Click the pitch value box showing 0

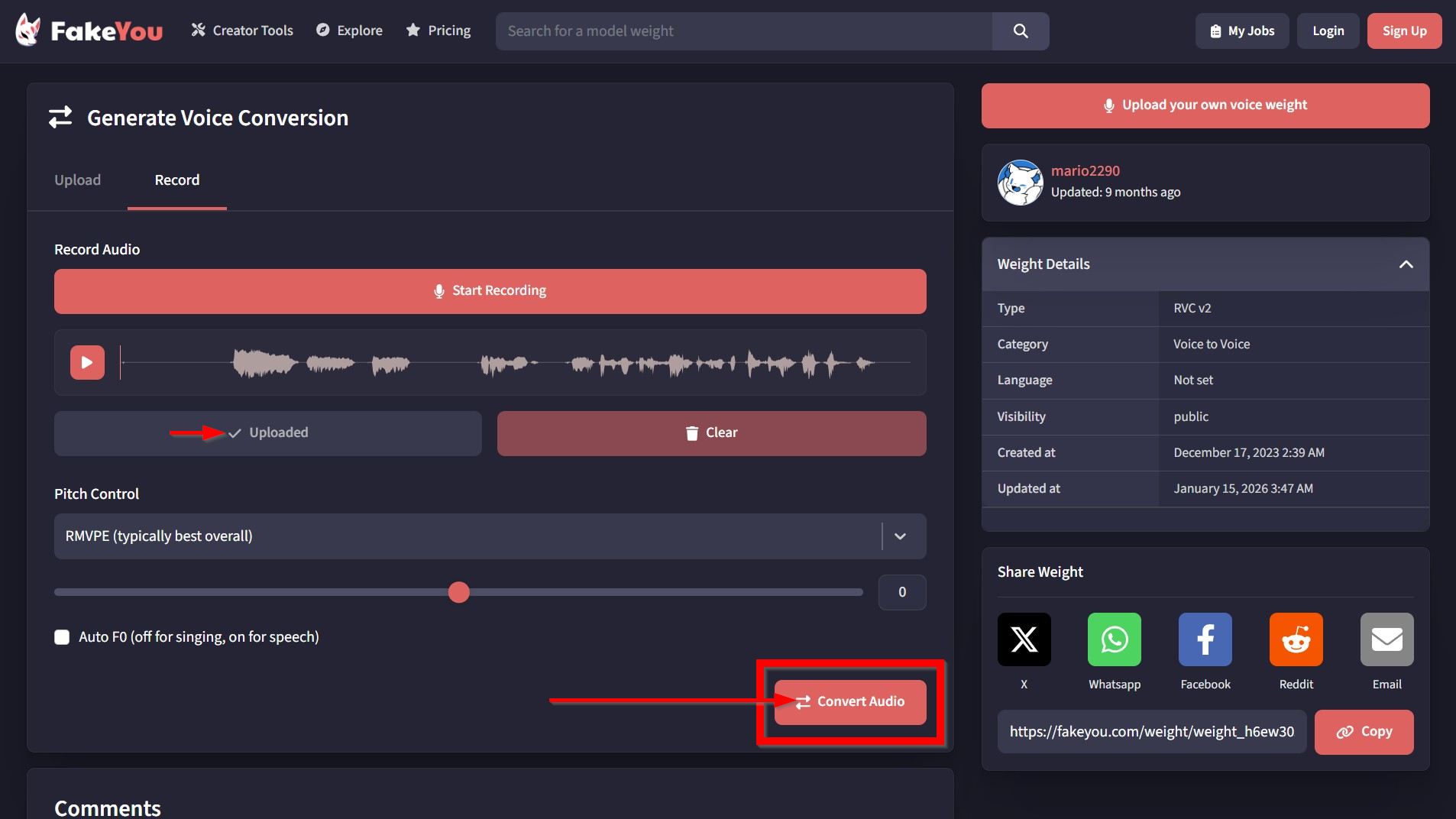902,592
